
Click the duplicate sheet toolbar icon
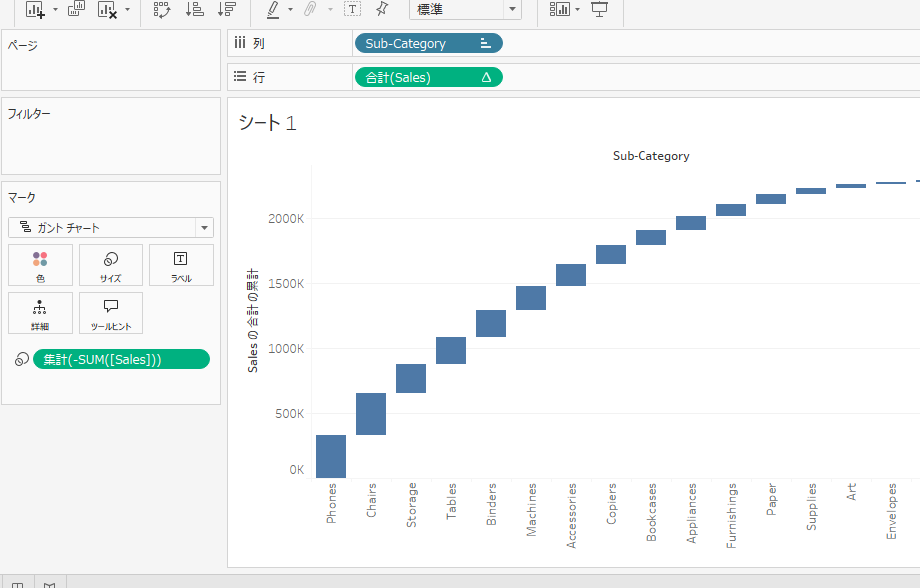pyautogui.click(x=76, y=9)
